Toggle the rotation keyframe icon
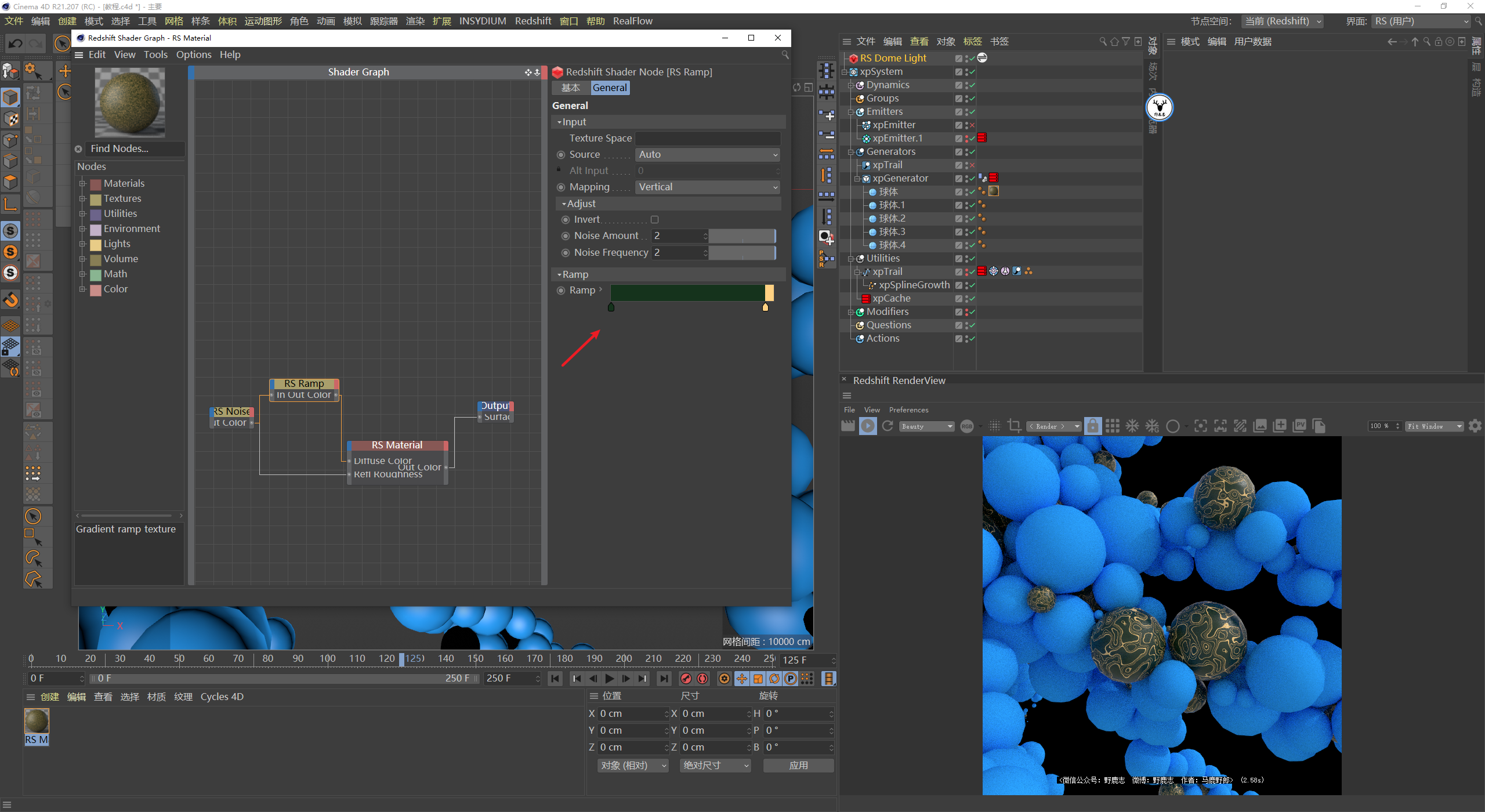The width and height of the screenshot is (1485, 812). [x=774, y=679]
